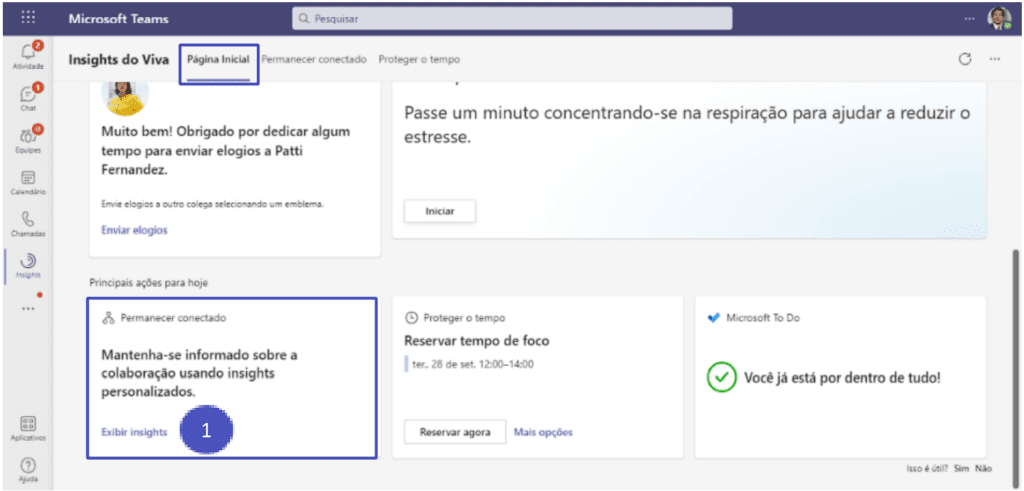Click the Exibir insights link

coord(135,432)
